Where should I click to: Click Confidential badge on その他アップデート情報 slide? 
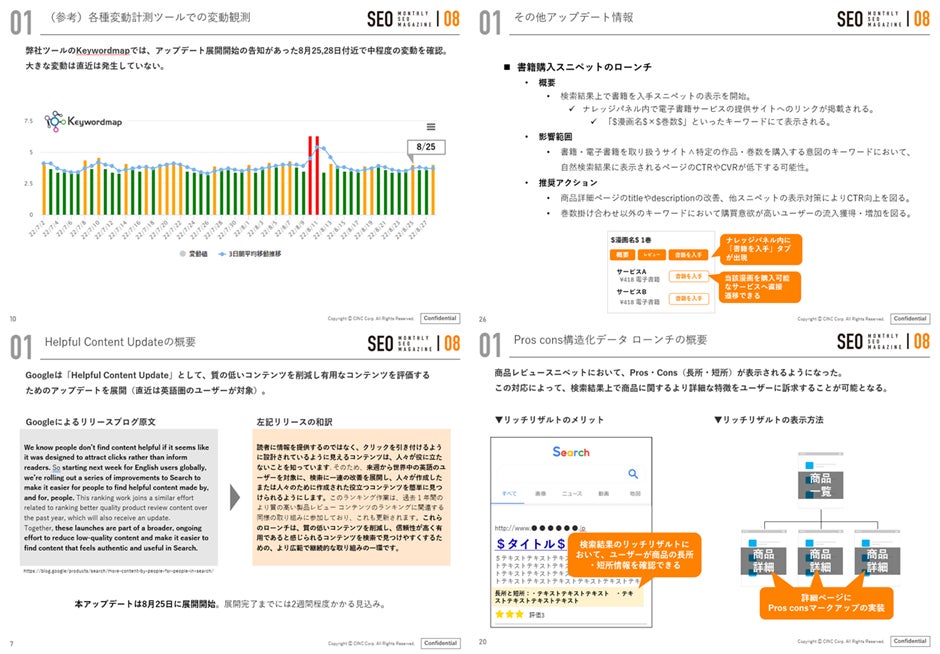[910, 318]
